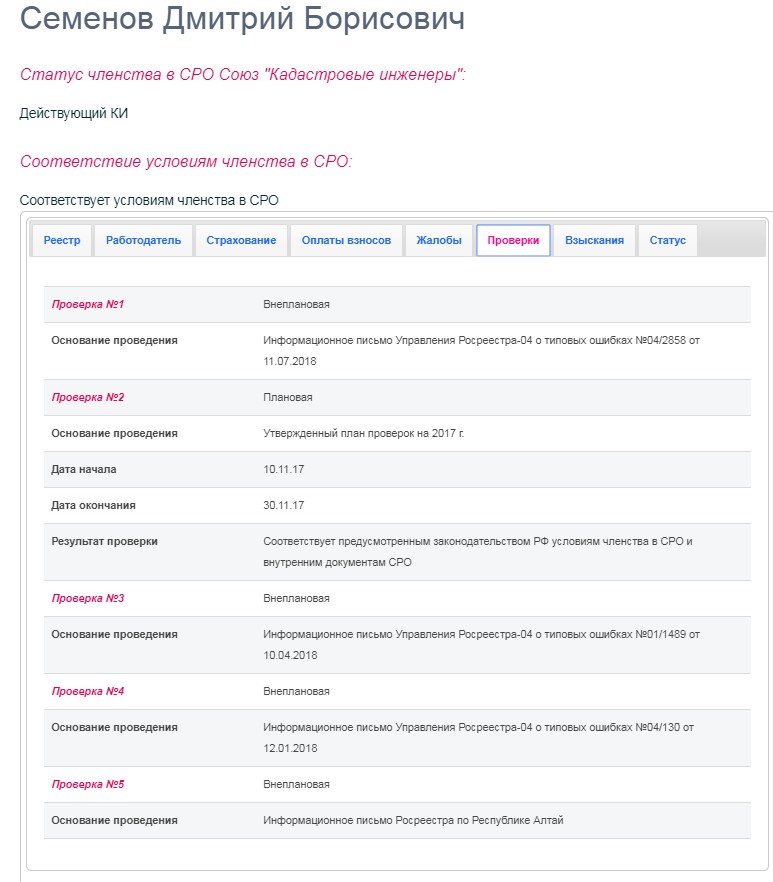Click the Проверка №1 row label
Viewport: 773px width, 882px height.
tap(88, 304)
